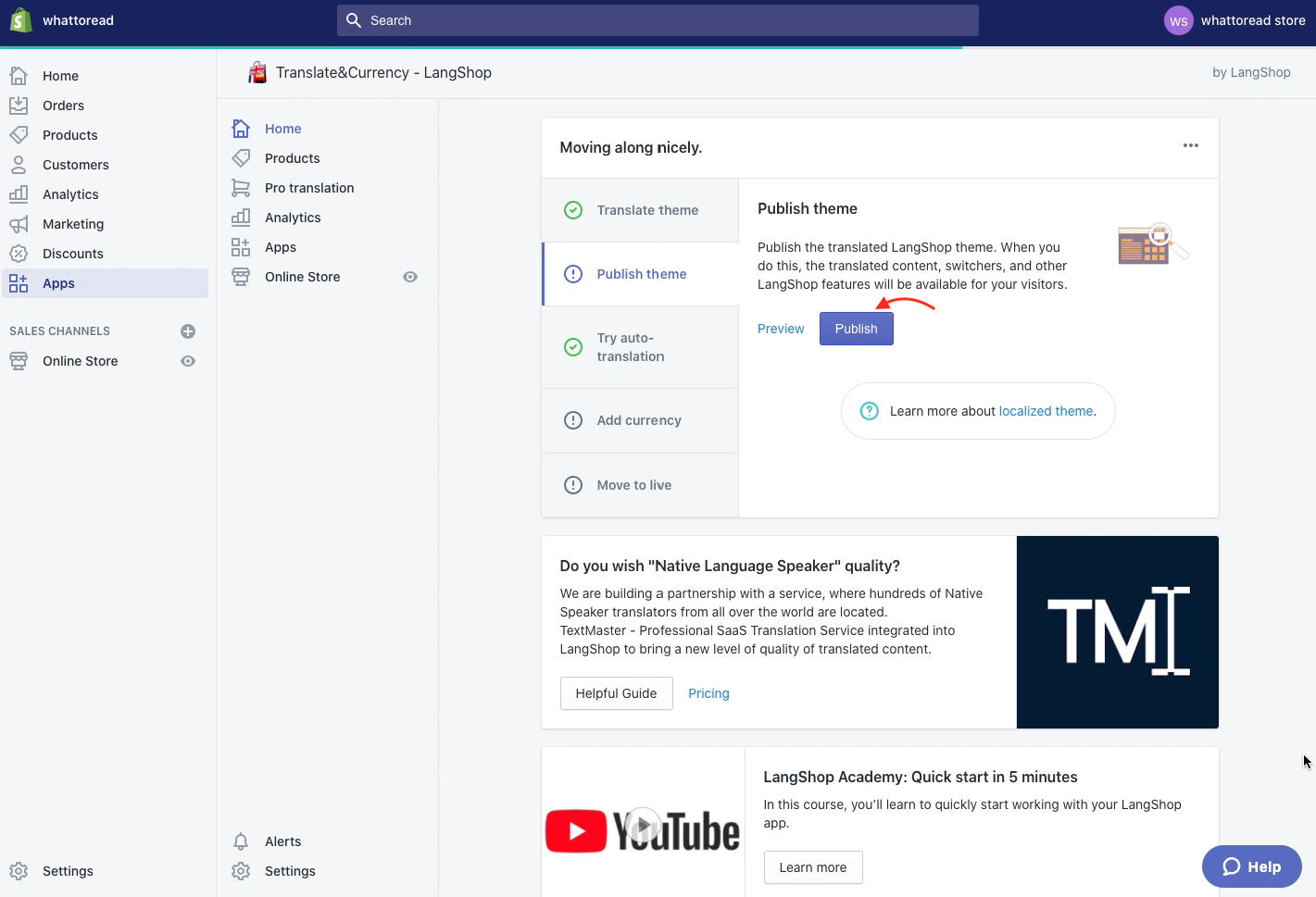This screenshot has height=897, width=1316.
Task: Click the Shopify Settings gear icon
Action: point(19,871)
